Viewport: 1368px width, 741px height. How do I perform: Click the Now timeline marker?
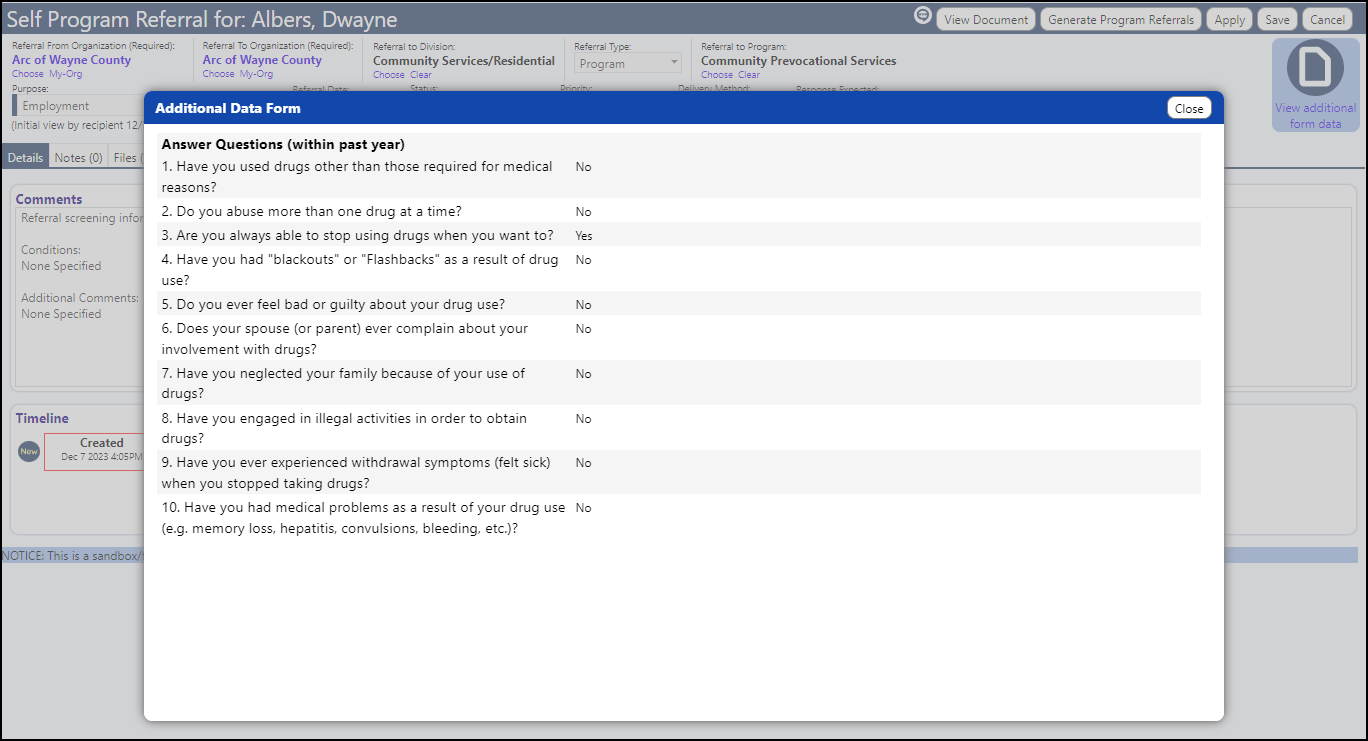tap(29, 451)
